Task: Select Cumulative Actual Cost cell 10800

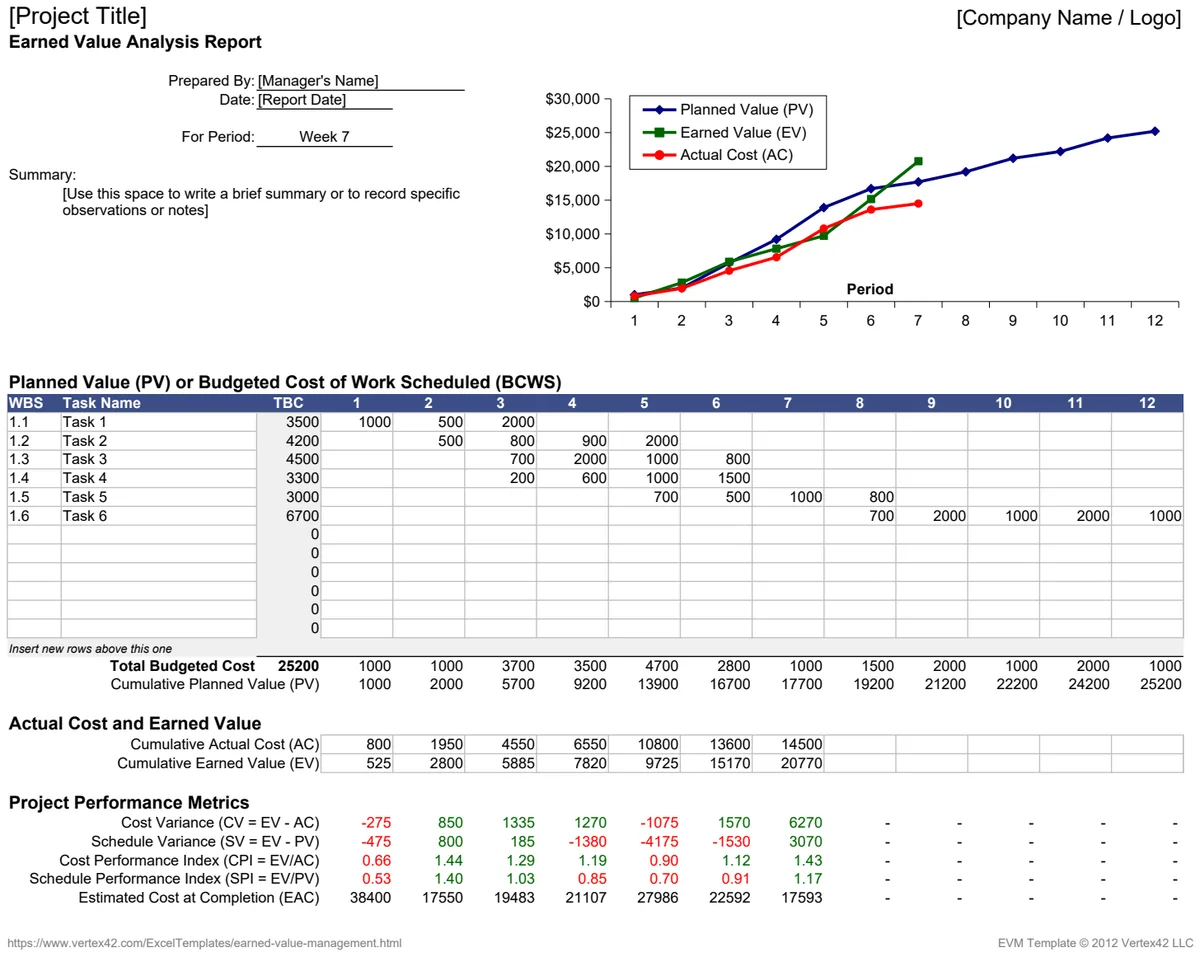Action: tap(645, 744)
